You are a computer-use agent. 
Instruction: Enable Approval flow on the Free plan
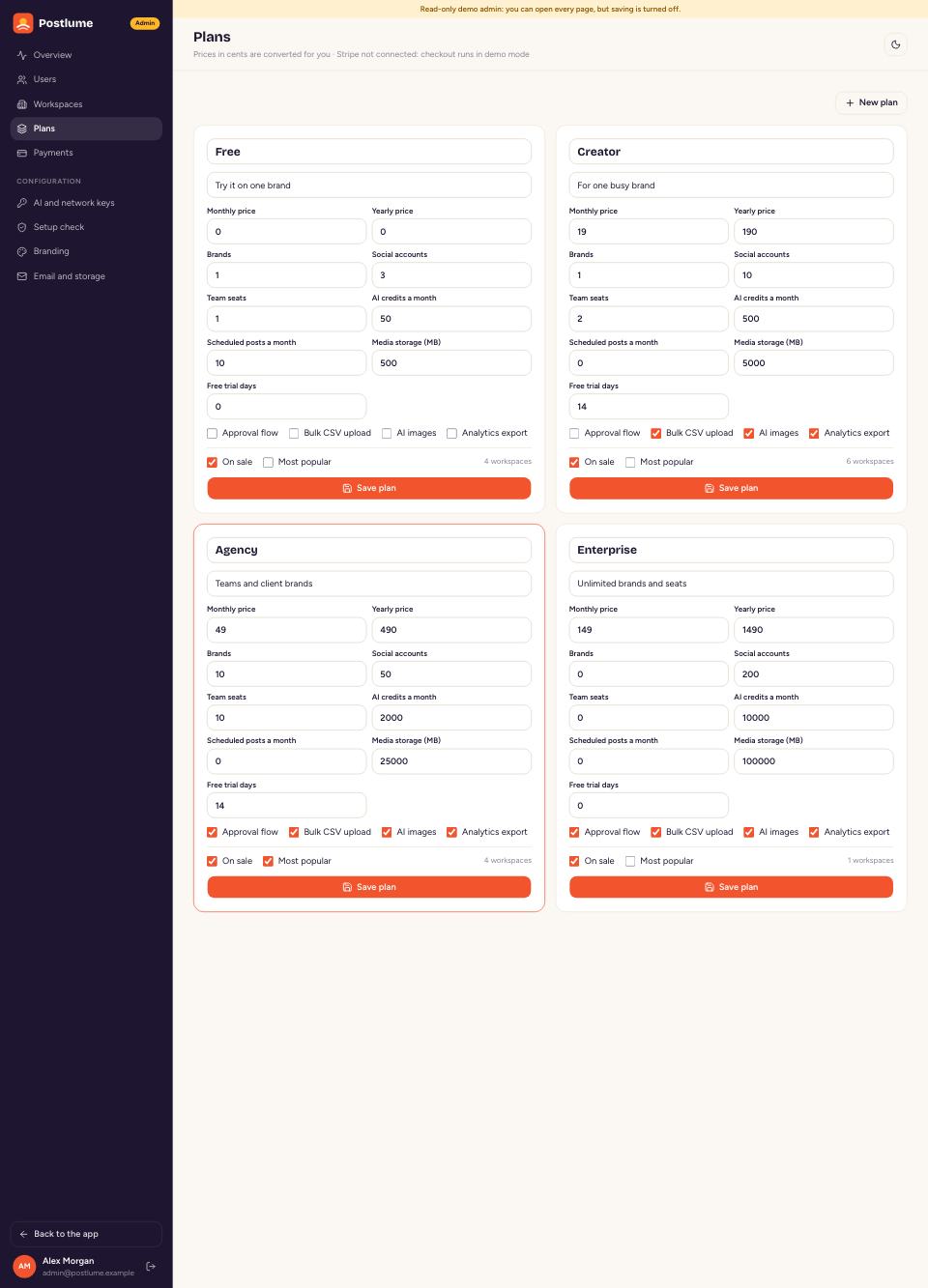pos(212,434)
